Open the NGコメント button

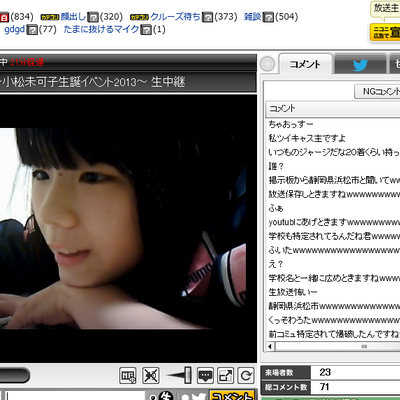(x=377, y=91)
